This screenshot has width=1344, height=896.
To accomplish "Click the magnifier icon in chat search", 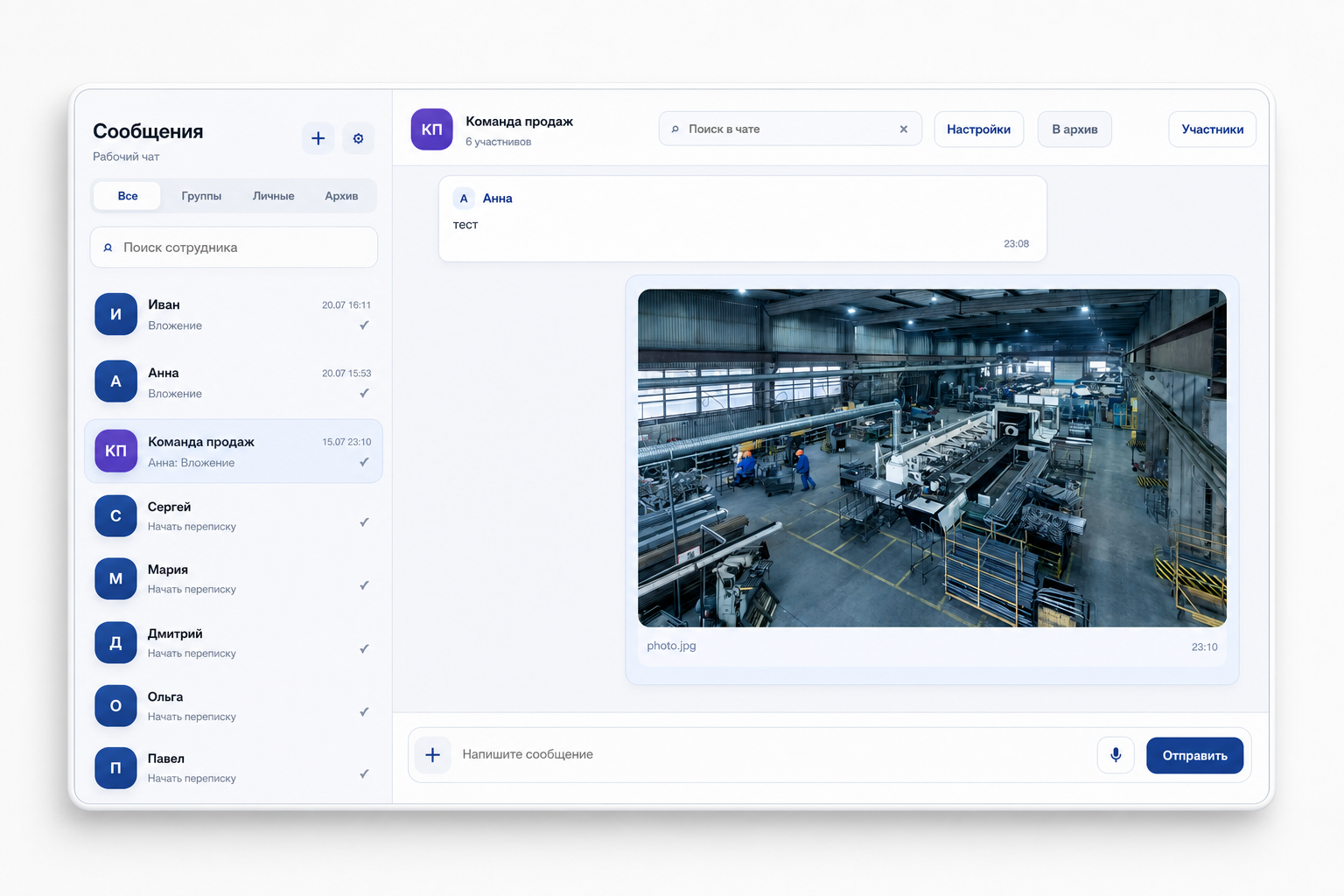I will tap(675, 129).
